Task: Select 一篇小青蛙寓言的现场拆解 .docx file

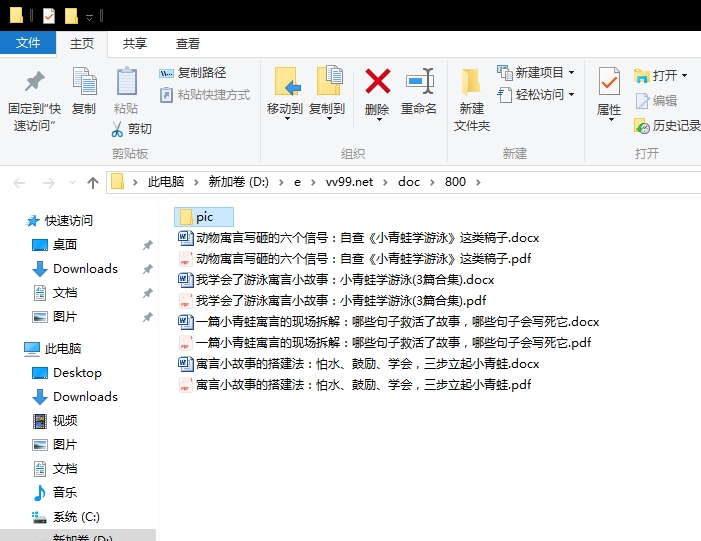Action: (389, 321)
